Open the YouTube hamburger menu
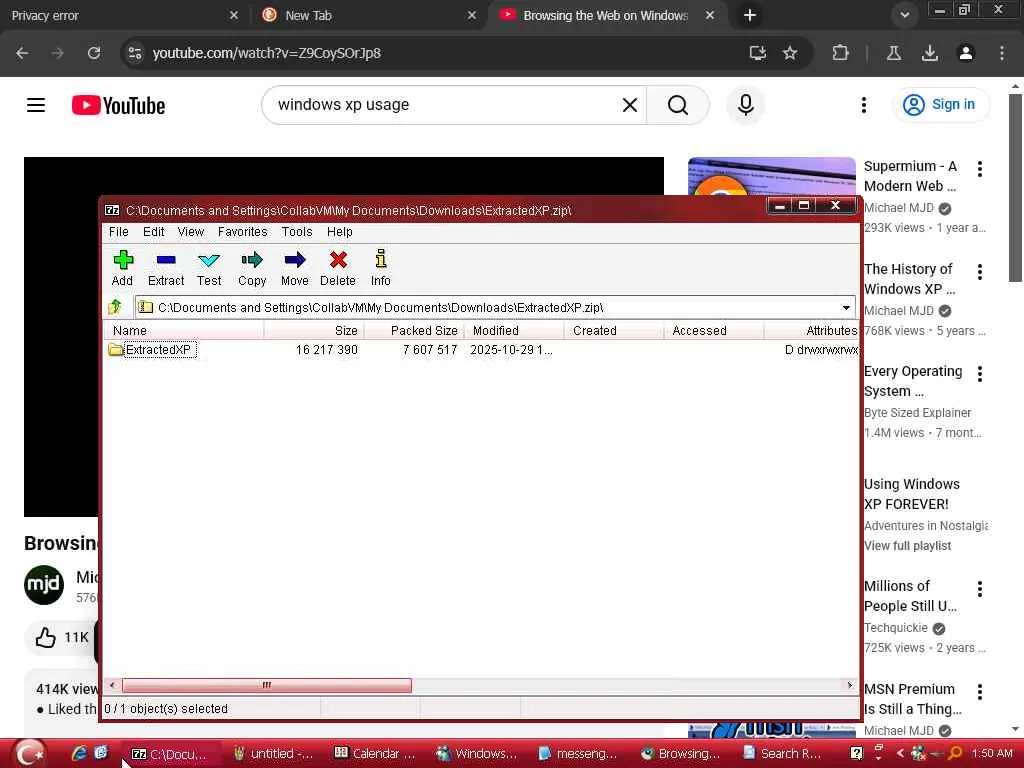 point(36,105)
